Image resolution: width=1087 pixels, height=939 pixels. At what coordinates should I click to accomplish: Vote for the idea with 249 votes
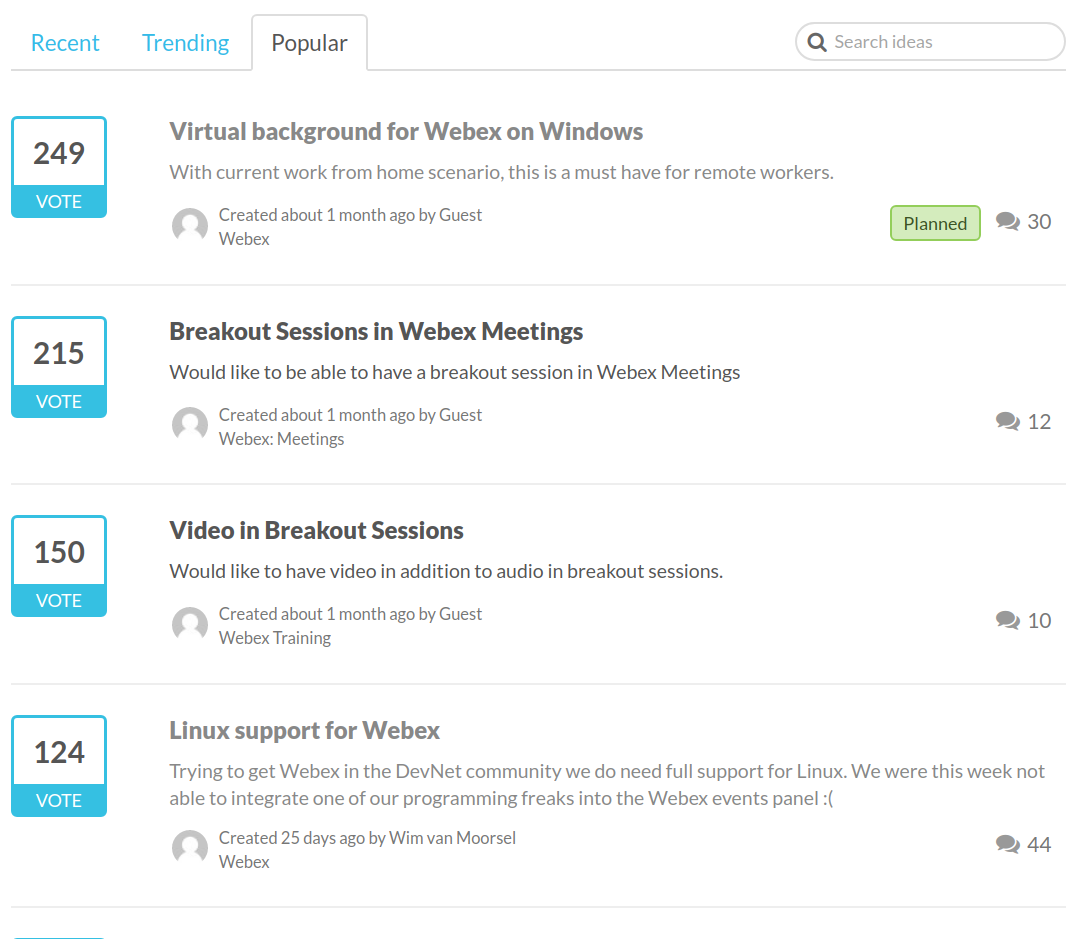pos(59,202)
